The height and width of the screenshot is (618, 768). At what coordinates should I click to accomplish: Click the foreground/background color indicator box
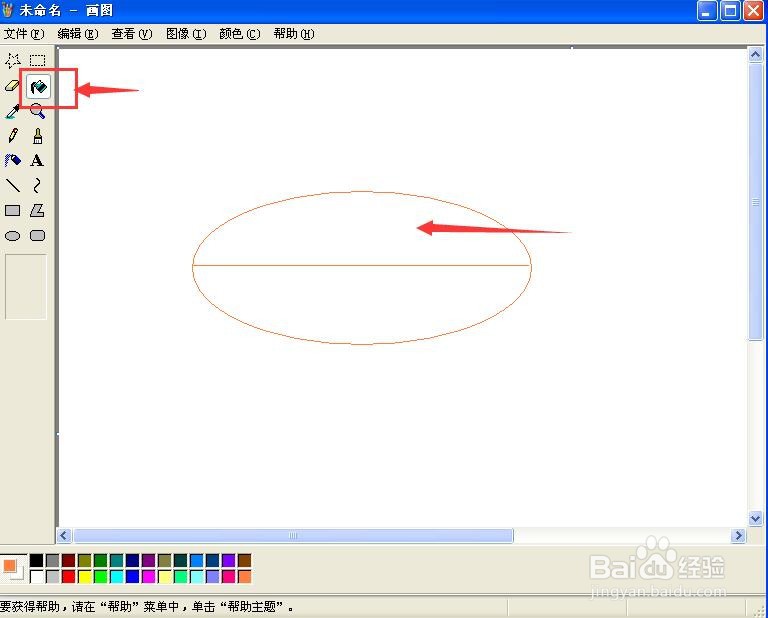[x=14, y=569]
